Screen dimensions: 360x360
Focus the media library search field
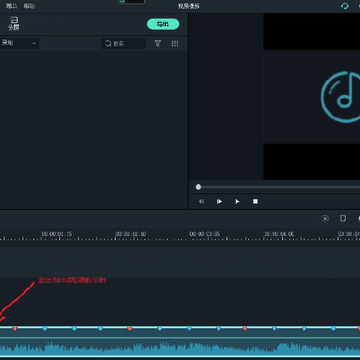point(123,43)
